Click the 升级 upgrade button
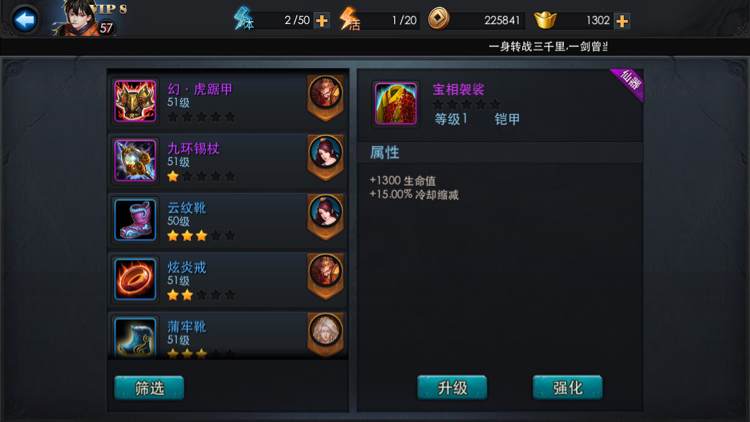 tap(452, 388)
